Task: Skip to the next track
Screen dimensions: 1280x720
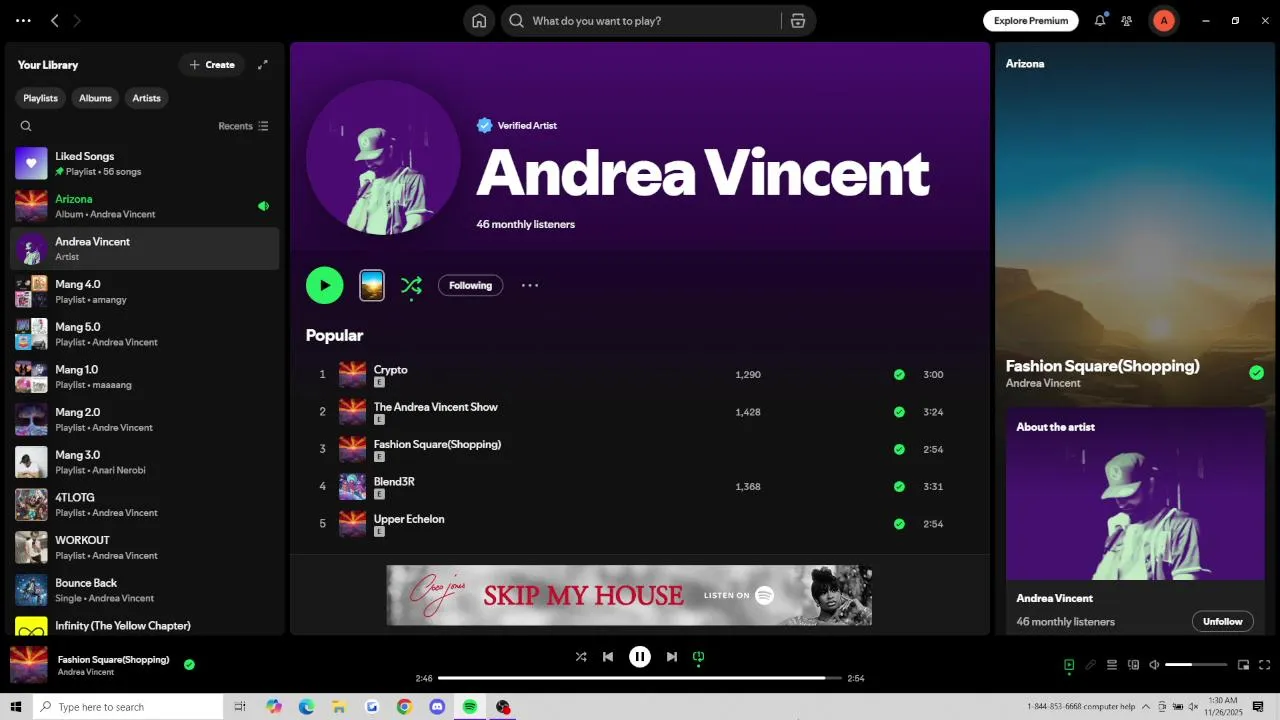Action: tap(672, 657)
